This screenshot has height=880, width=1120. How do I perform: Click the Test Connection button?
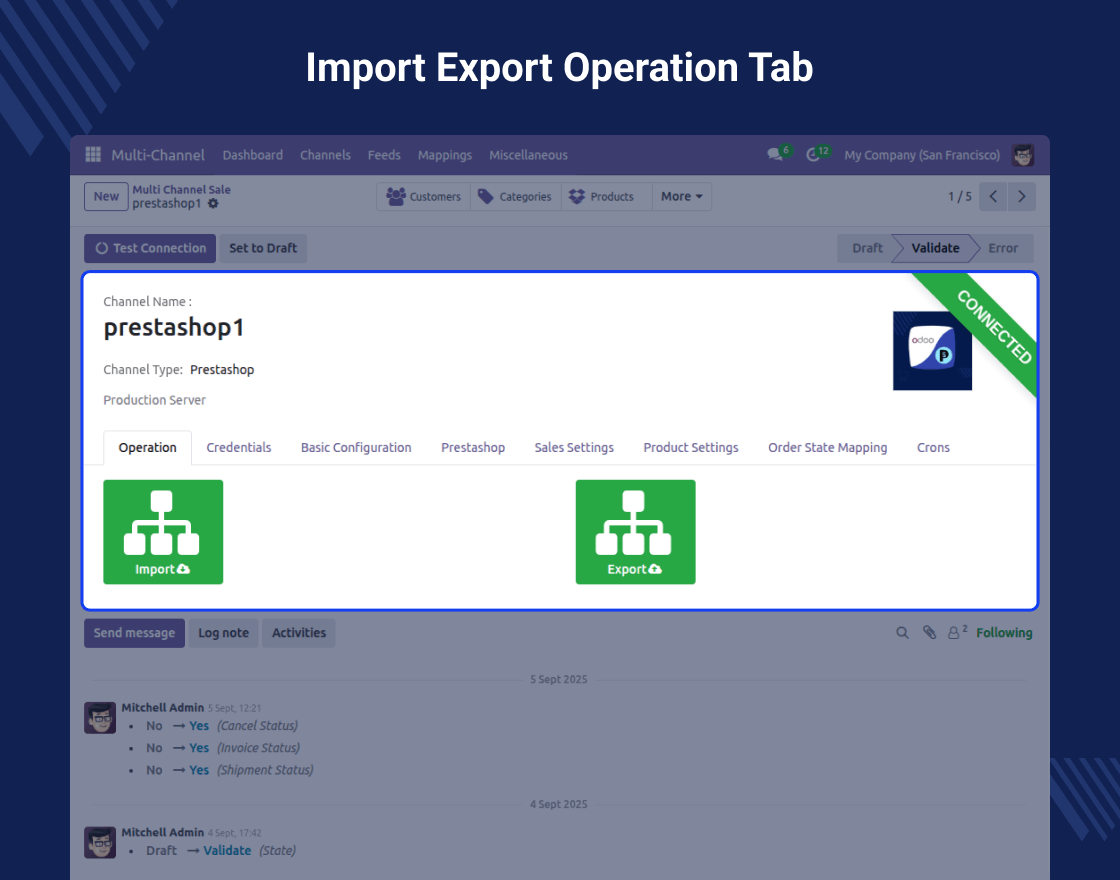pos(150,248)
